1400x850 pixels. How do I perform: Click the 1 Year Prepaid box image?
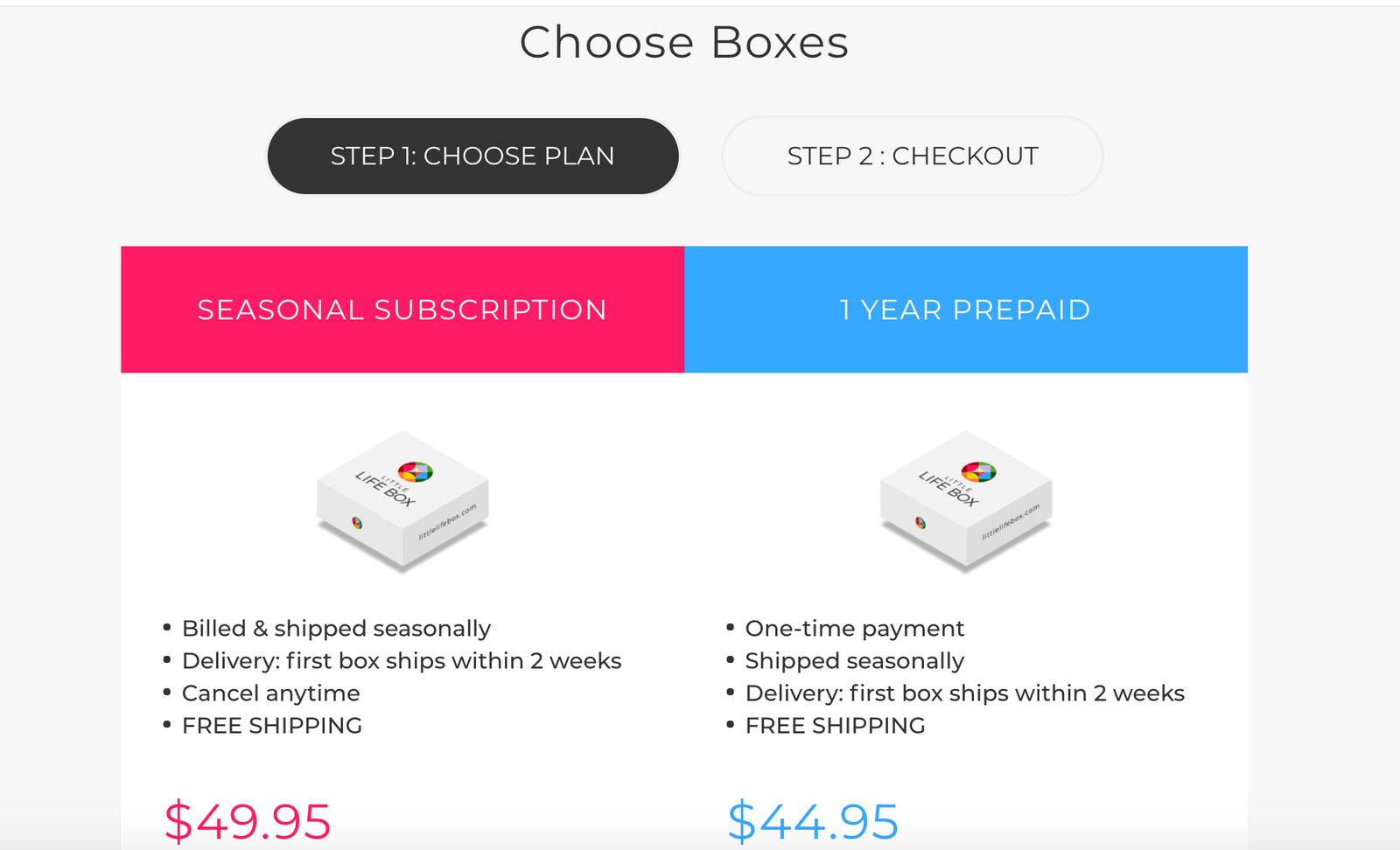tap(966, 501)
